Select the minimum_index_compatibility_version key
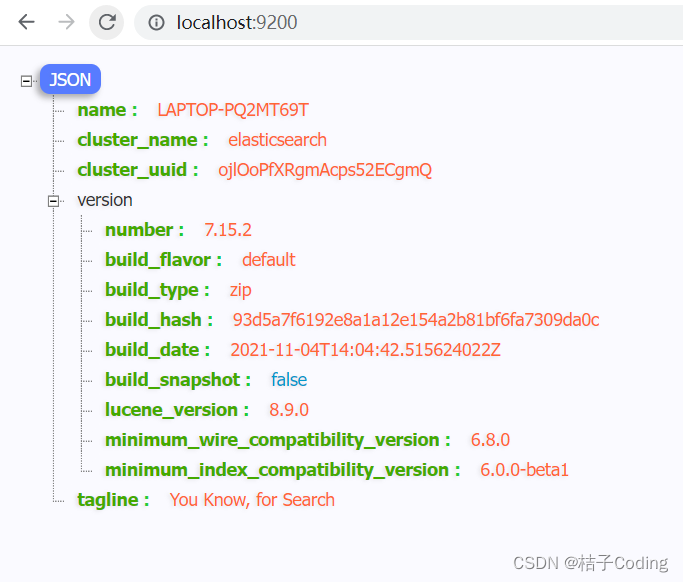This screenshot has height=582, width=683. pyautogui.click(x=283, y=470)
